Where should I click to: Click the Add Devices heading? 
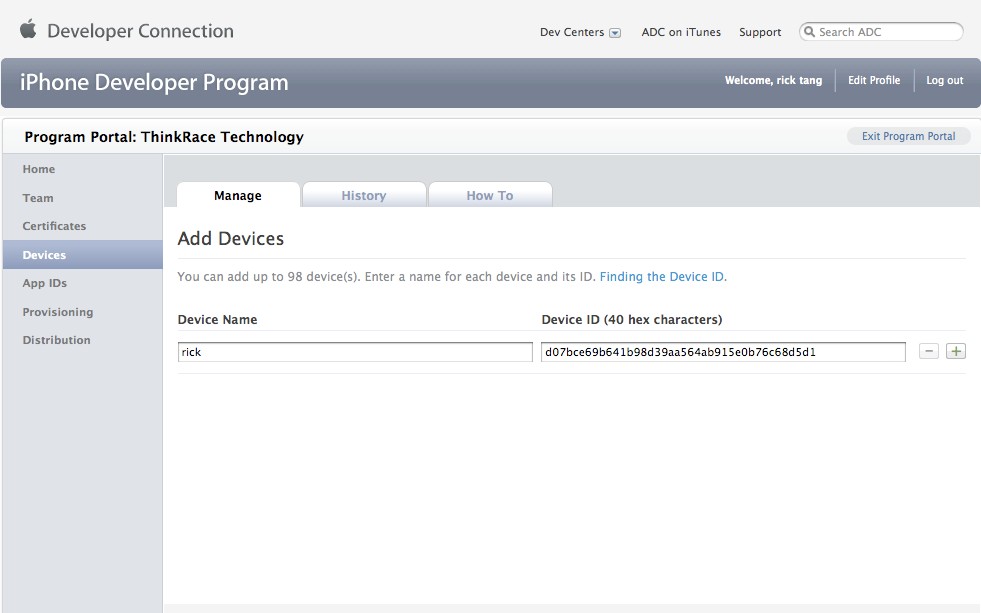coord(230,238)
